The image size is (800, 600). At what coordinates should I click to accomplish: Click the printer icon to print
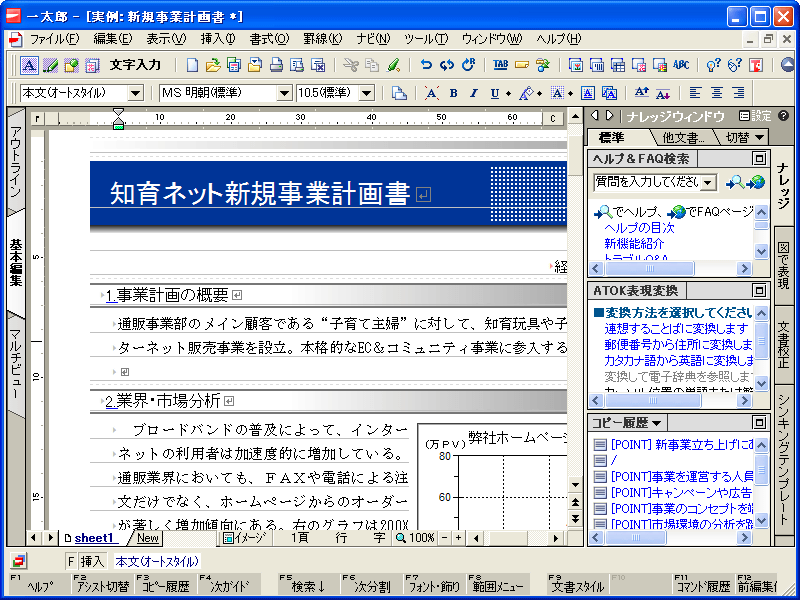(x=276, y=65)
